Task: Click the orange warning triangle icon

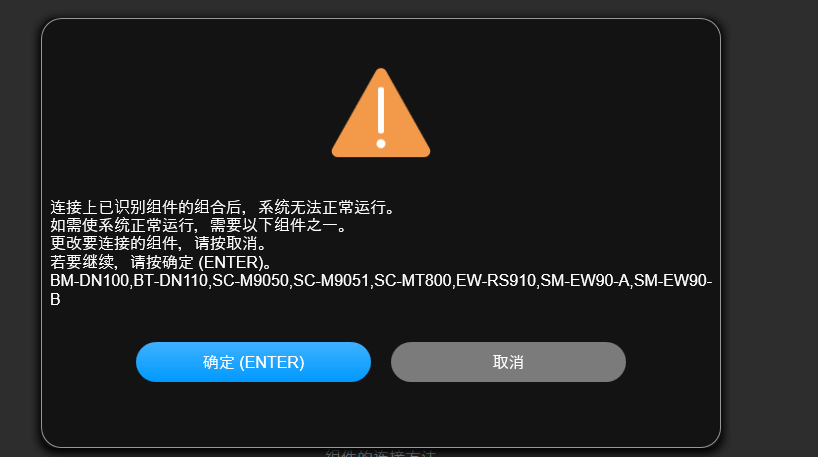Action: (381, 113)
